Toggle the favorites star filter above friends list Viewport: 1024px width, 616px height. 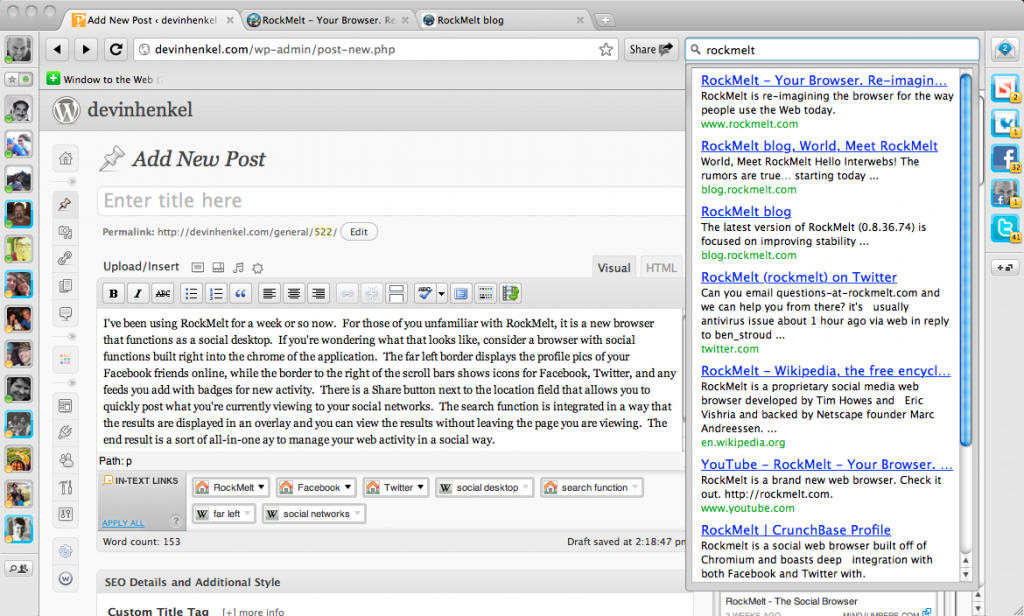click(x=12, y=79)
